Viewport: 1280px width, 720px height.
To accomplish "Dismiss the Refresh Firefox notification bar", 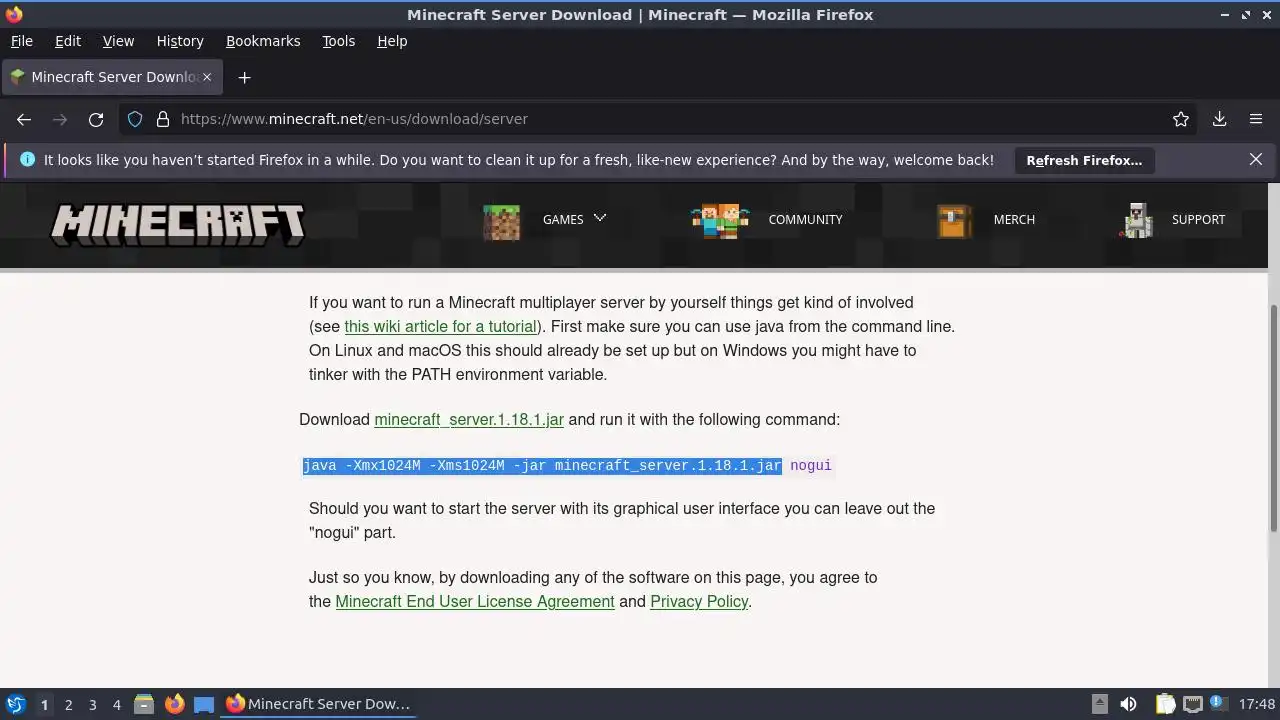I will tap(1256, 160).
